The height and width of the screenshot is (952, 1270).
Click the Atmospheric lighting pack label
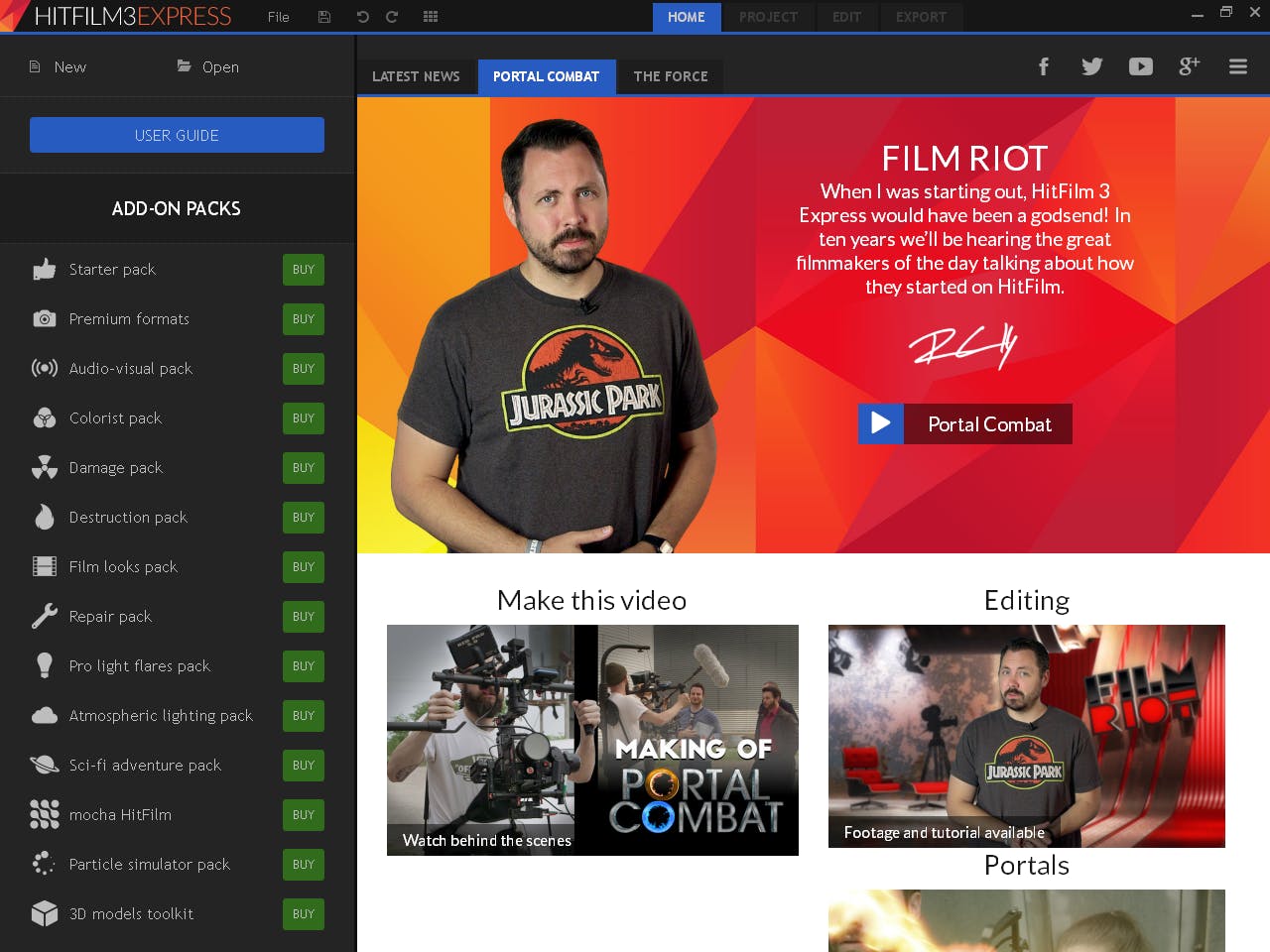pyautogui.click(x=161, y=716)
